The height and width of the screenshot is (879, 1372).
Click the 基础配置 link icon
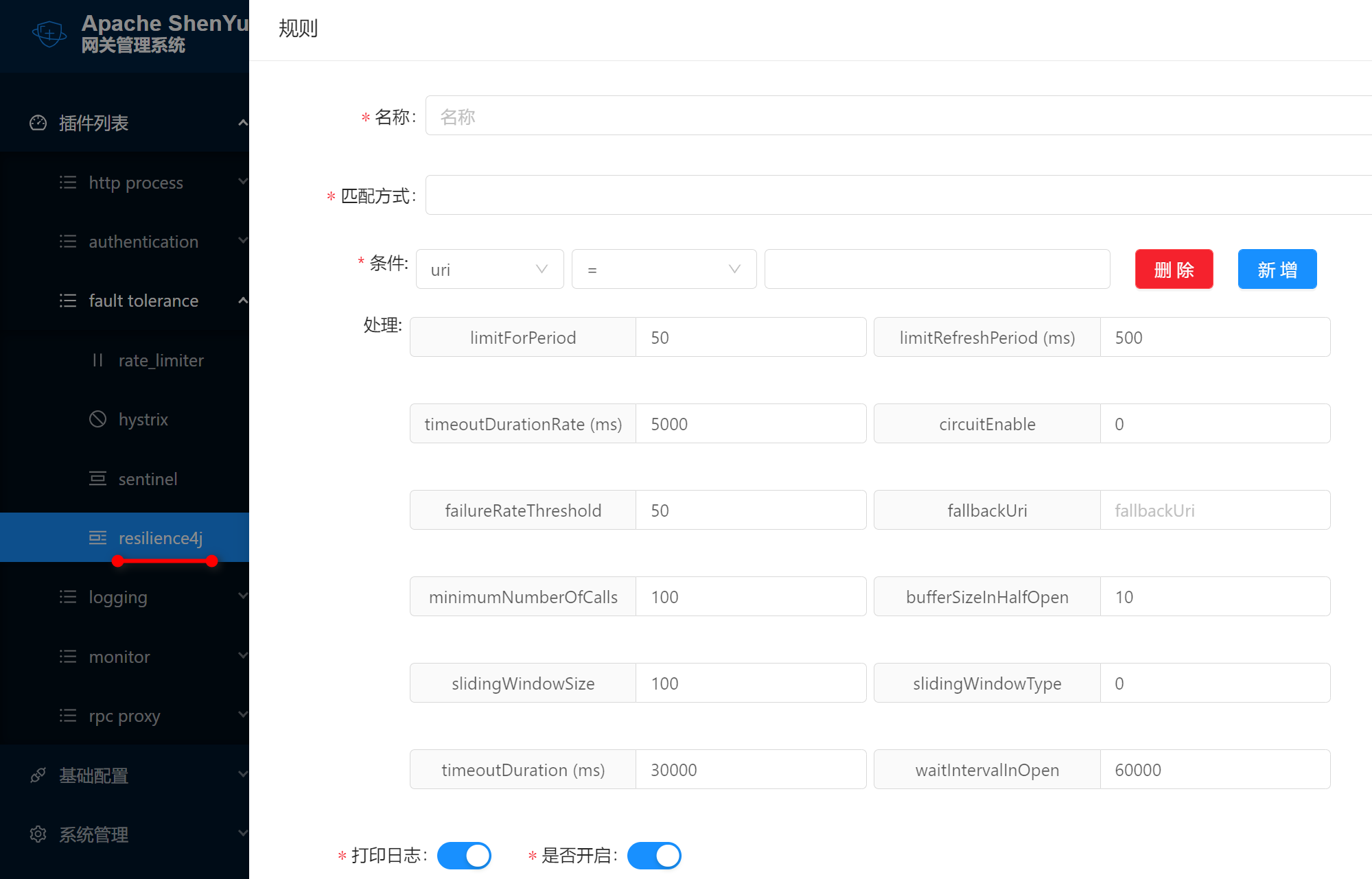point(38,775)
